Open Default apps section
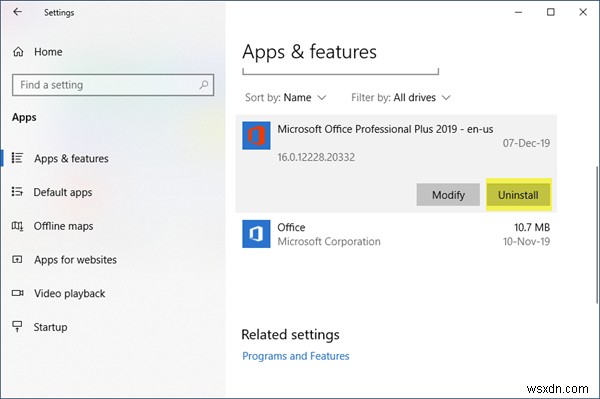Viewport: 600px width, 399px height. click(x=63, y=192)
